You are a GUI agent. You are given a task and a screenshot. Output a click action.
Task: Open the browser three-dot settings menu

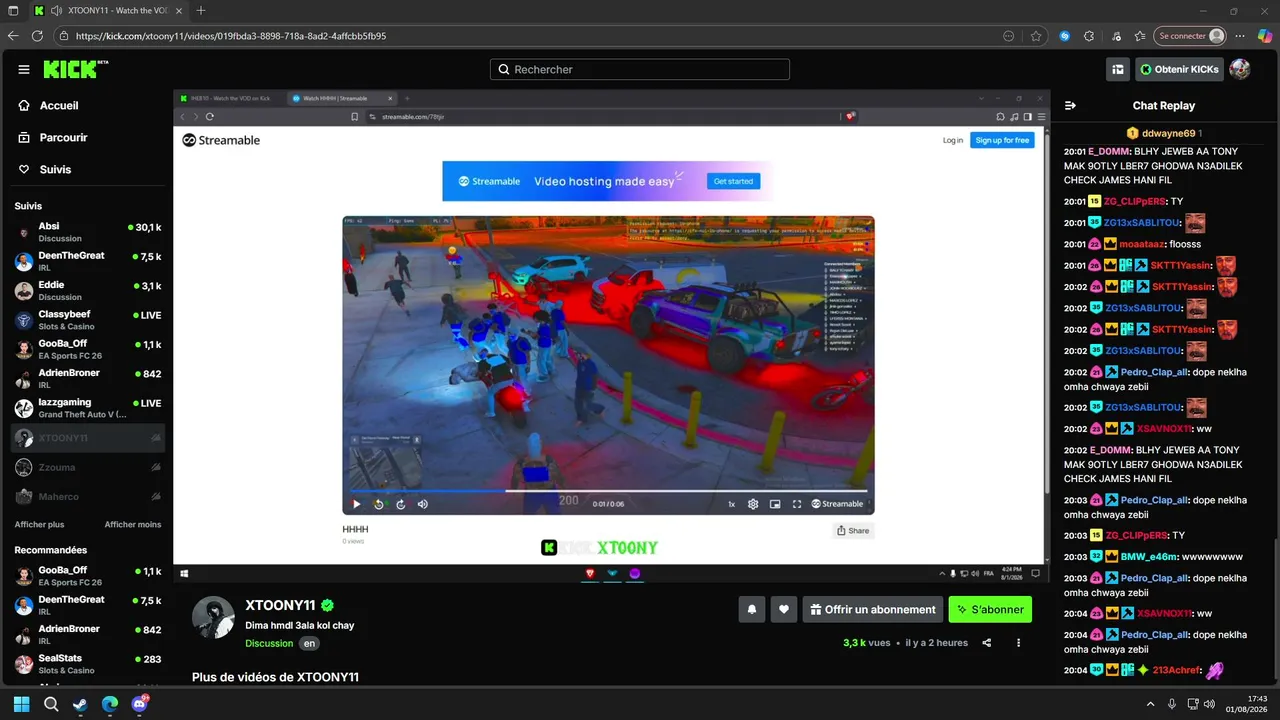(1242, 36)
